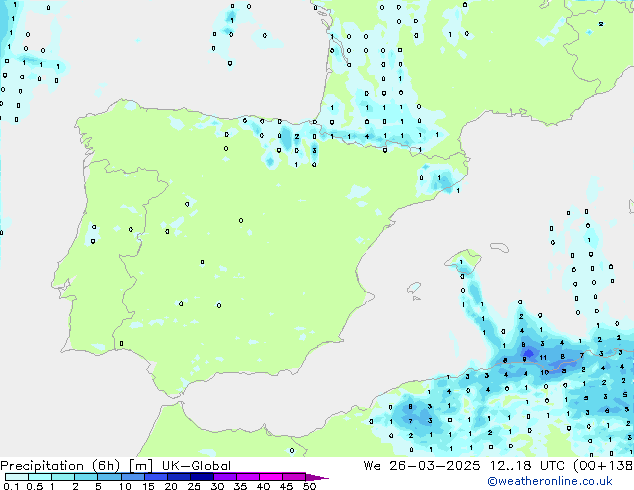Click the palest cyan 0.1–0.5 legend swatch
Screen dimensions: 634x490
[x=17, y=477]
